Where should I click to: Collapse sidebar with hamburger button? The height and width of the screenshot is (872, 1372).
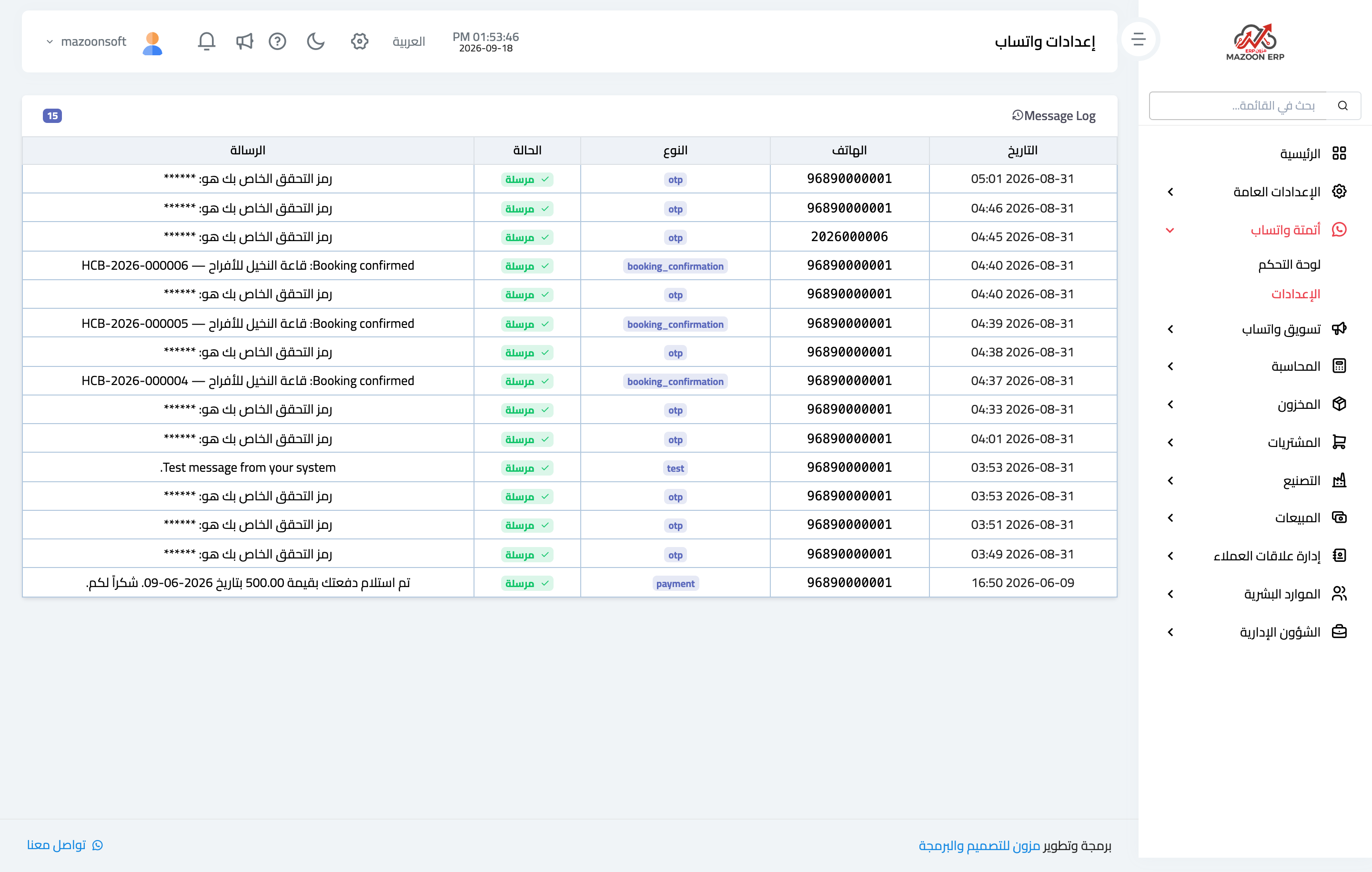tap(1139, 39)
